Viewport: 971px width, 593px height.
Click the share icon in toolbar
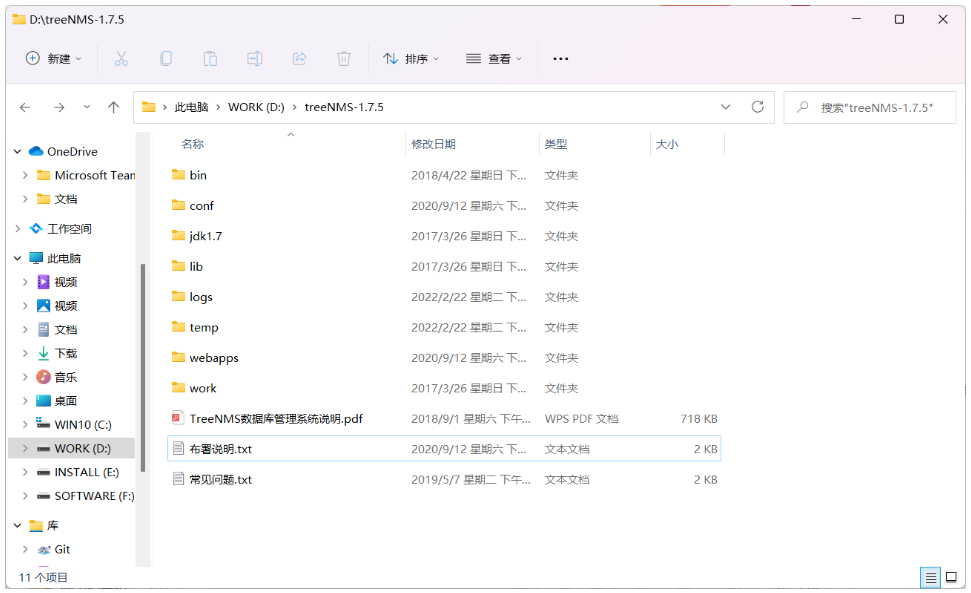(299, 59)
